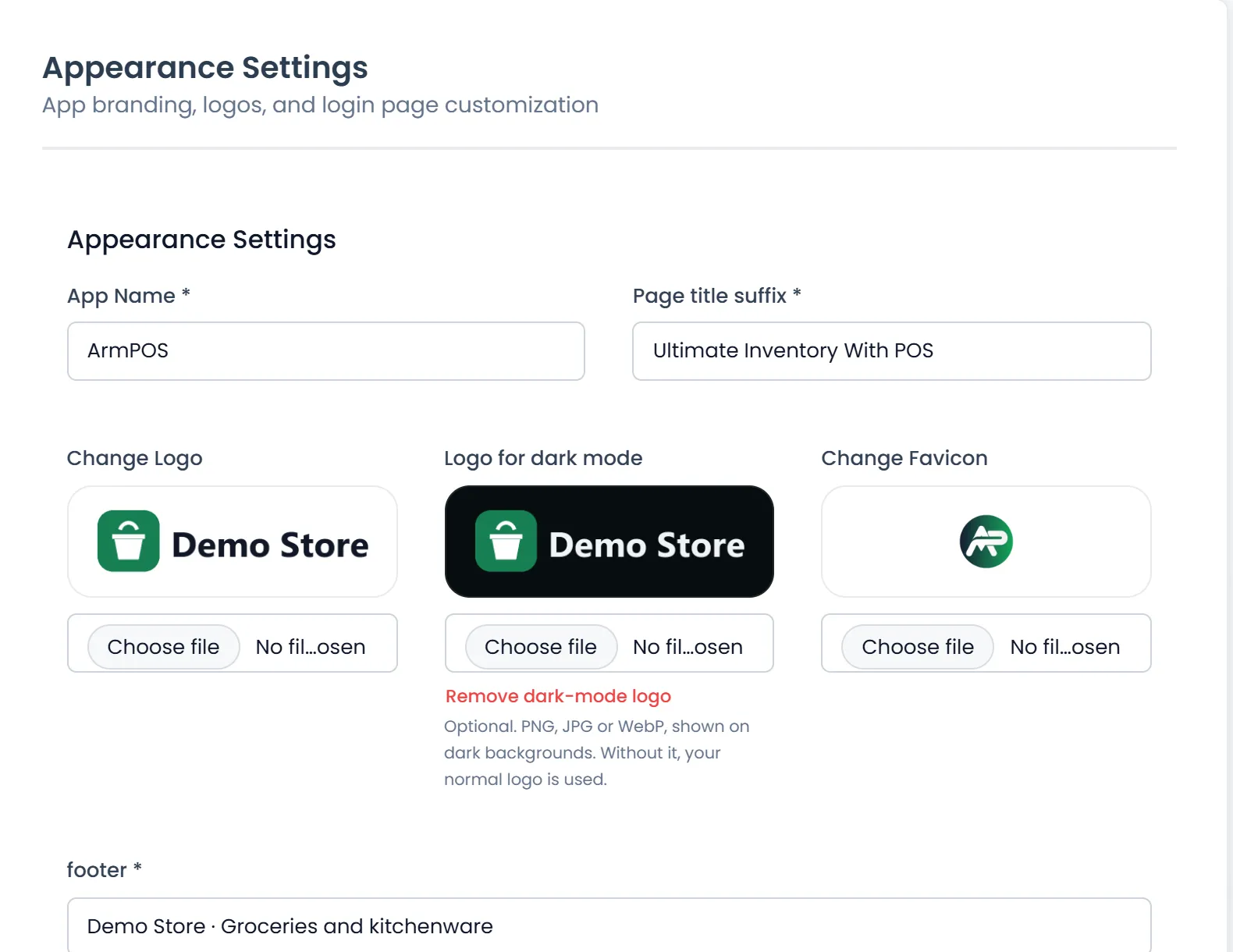Click the large bold Appearance Settings page heading
The image size is (1233, 952).
point(205,68)
